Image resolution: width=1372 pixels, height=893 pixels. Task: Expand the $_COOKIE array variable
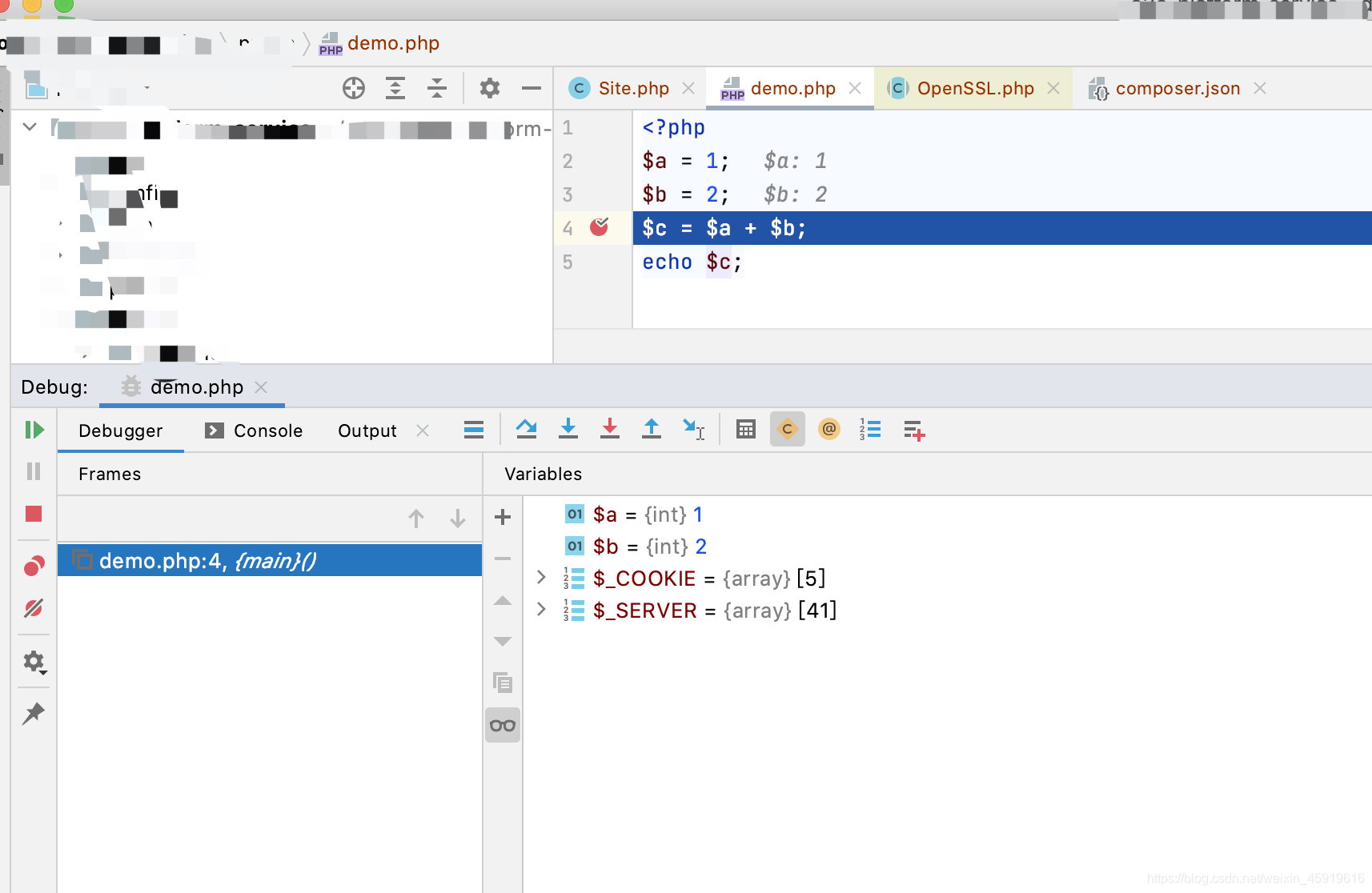(x=540, y=578)
